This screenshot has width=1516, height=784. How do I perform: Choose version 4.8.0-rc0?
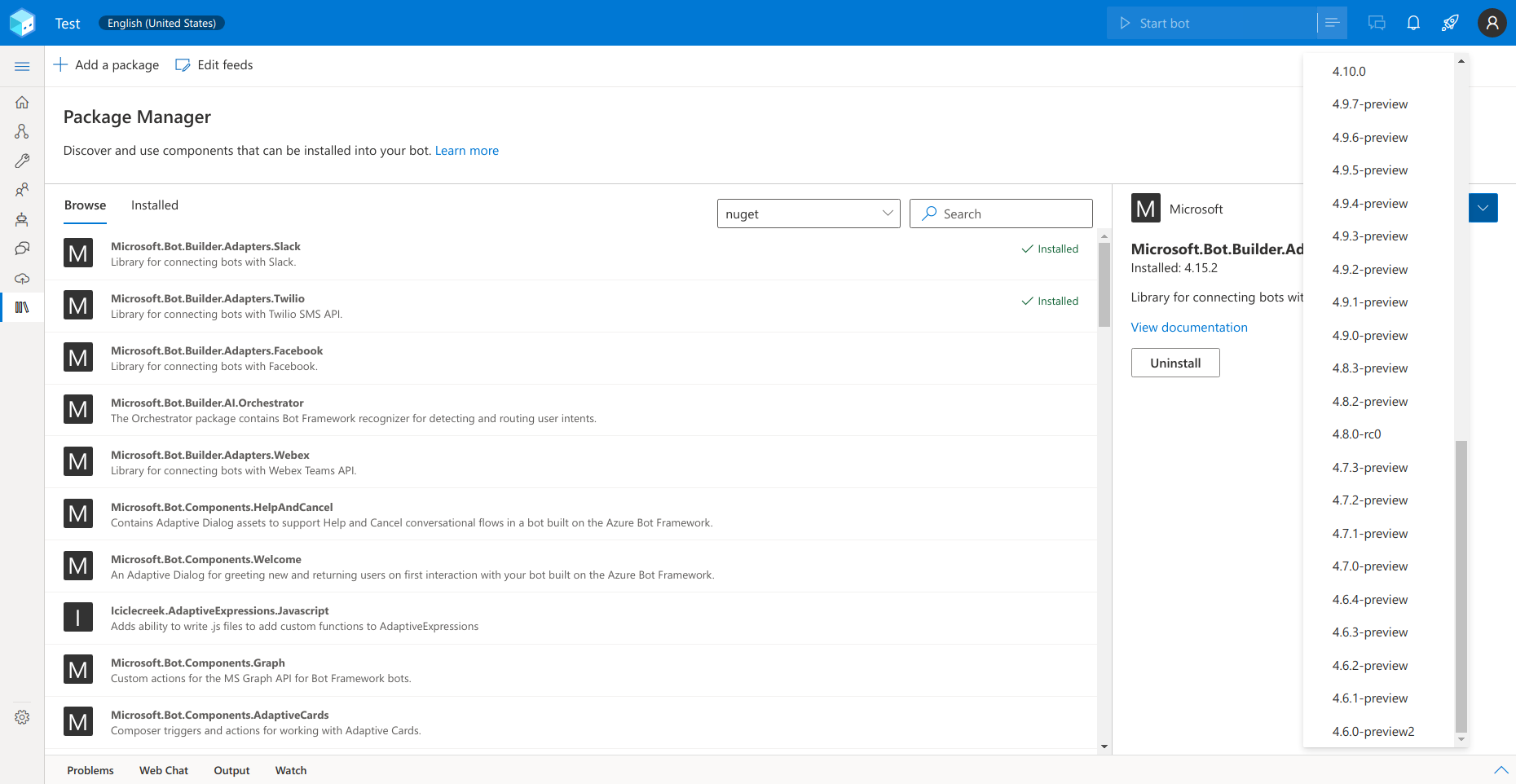1378,434
